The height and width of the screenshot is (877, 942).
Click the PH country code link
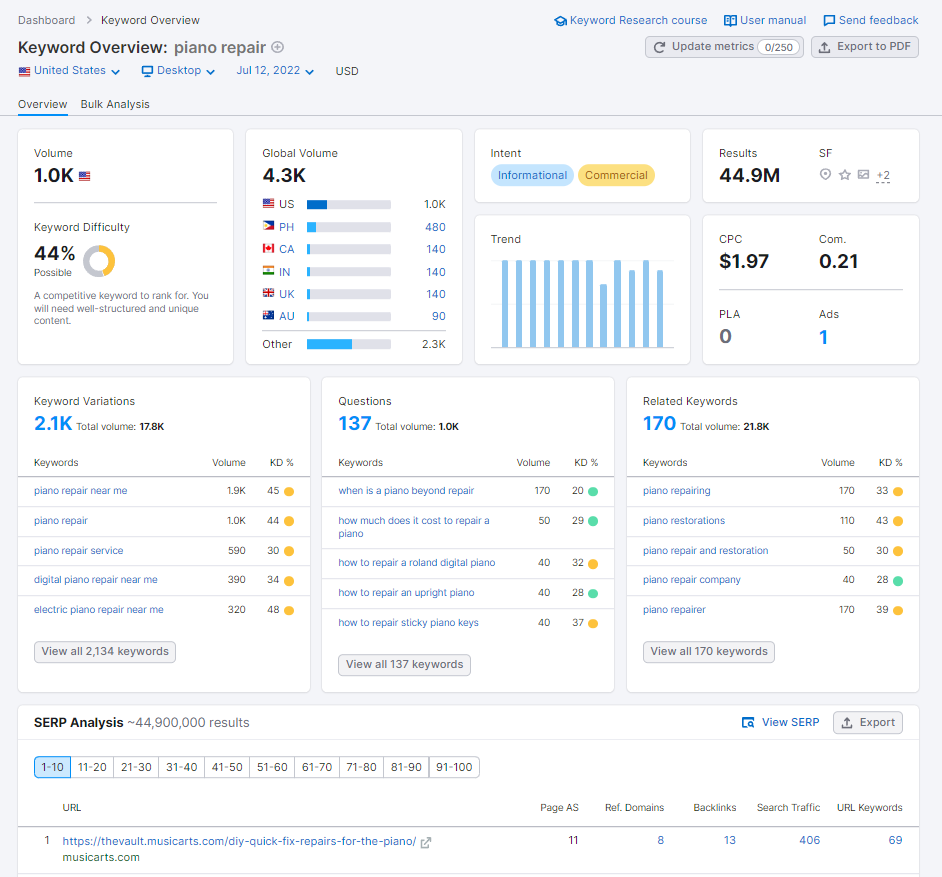coord(287,227)
